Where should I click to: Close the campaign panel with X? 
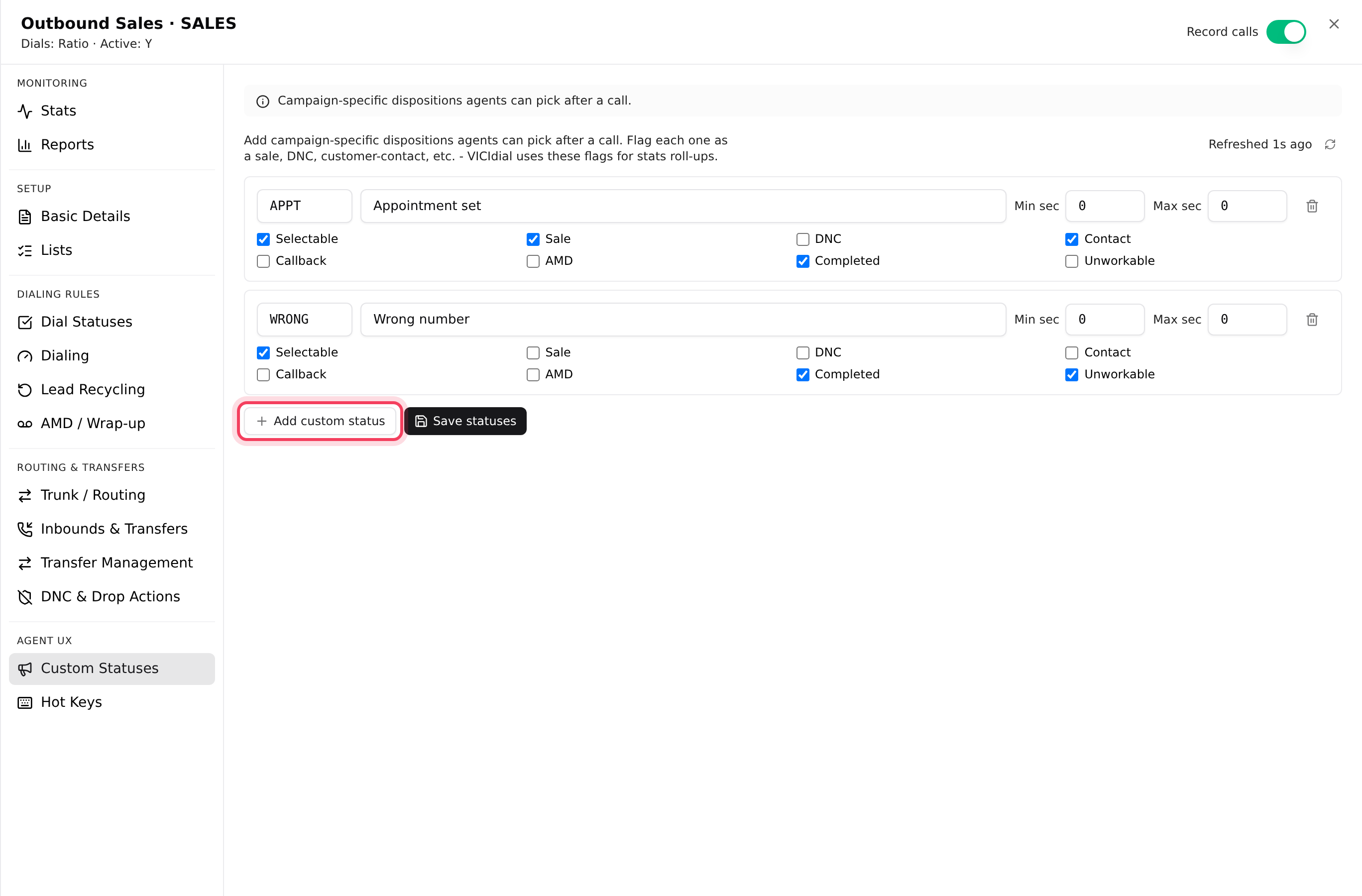(1334, 24)
